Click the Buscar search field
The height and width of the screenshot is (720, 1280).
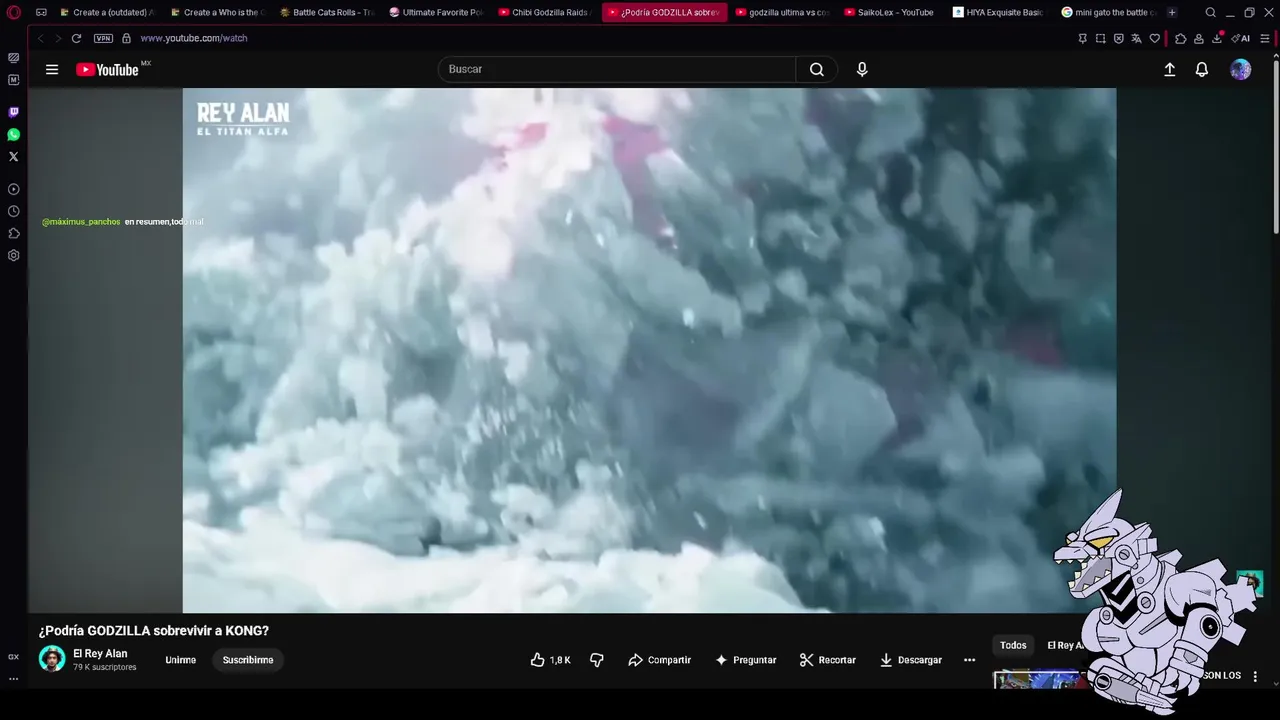click(x=617, y=69)
